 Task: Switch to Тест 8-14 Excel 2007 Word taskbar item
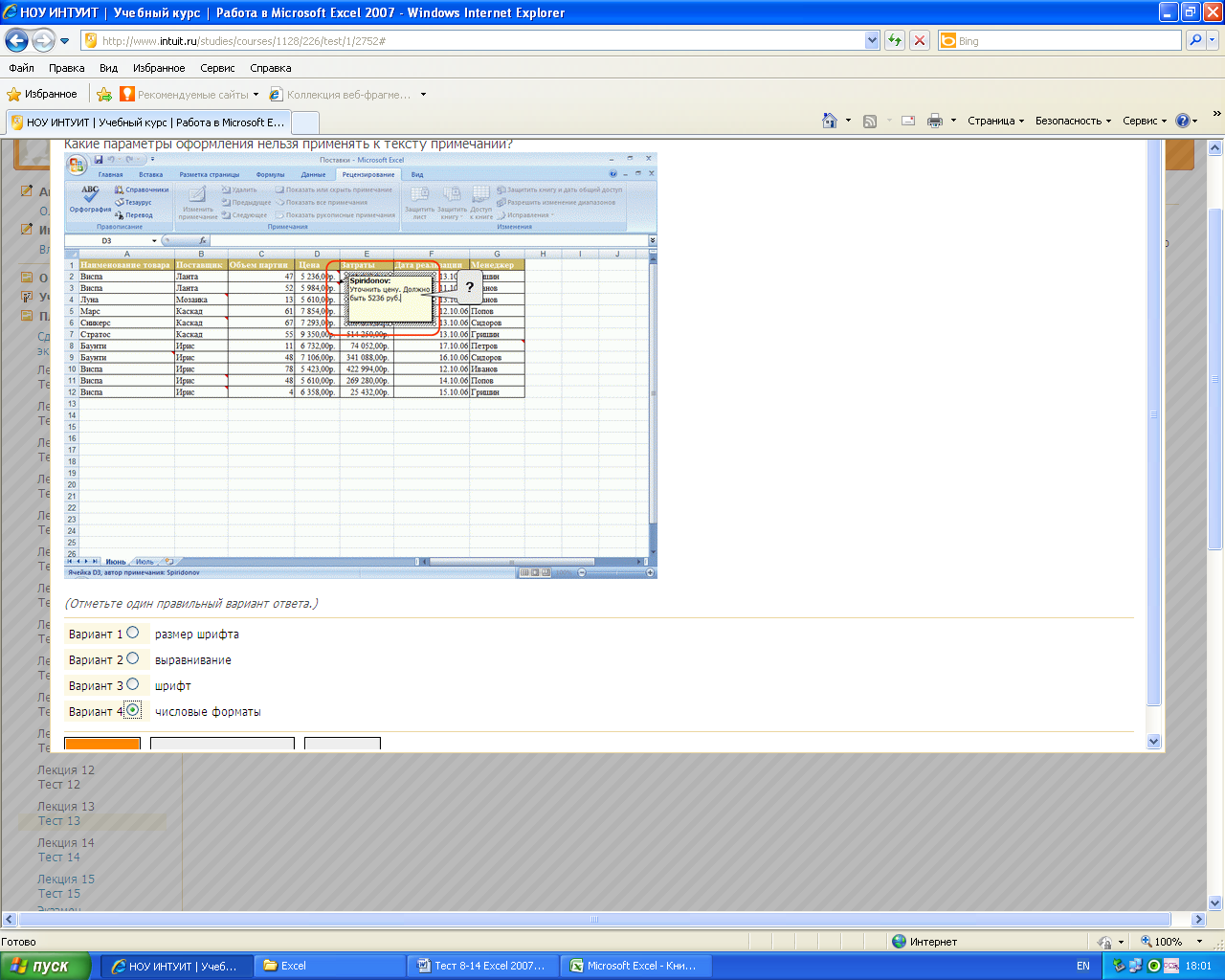483,966
